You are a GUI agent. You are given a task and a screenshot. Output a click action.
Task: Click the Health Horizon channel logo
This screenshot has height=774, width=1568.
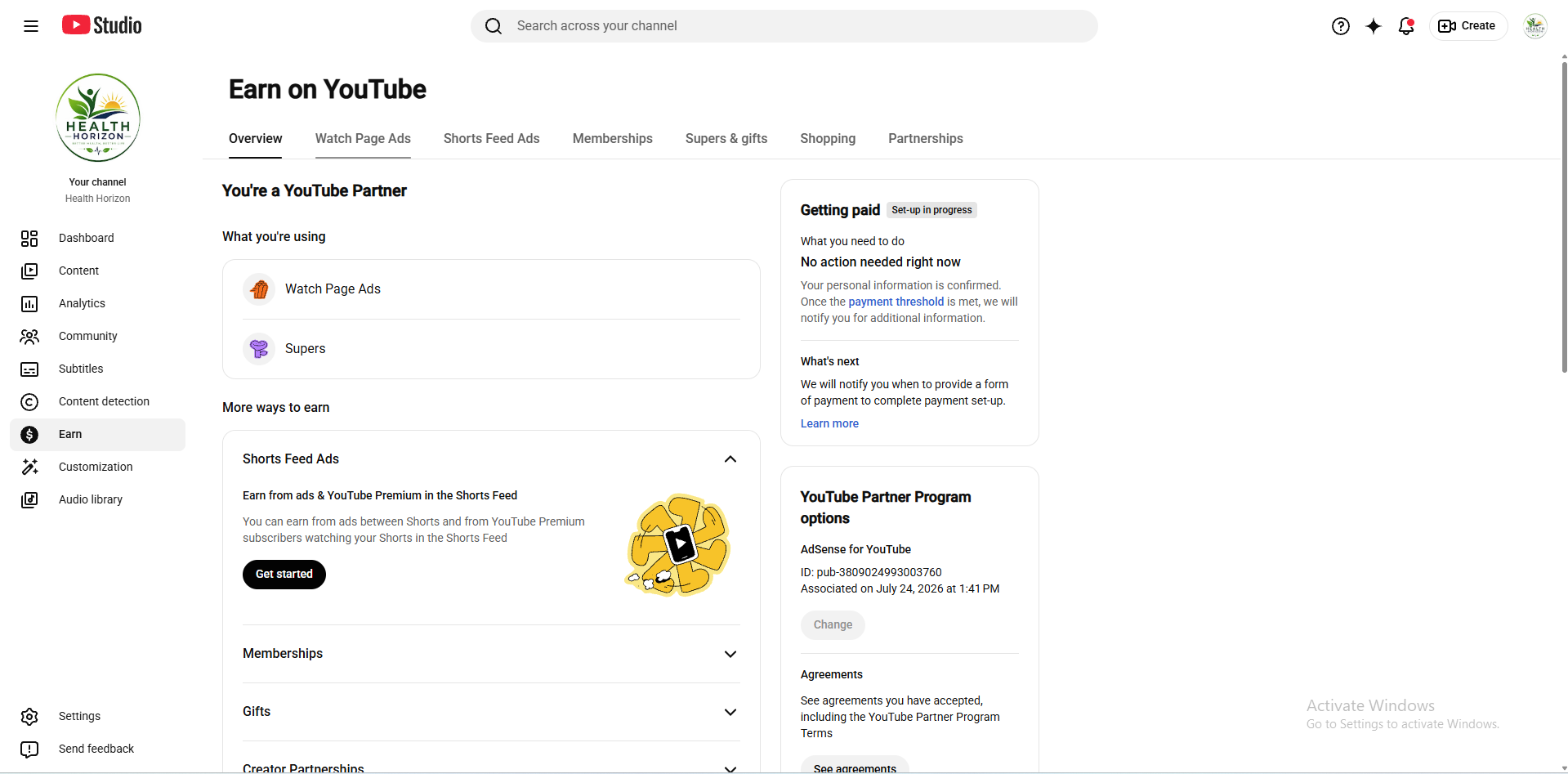click(98, 118)
